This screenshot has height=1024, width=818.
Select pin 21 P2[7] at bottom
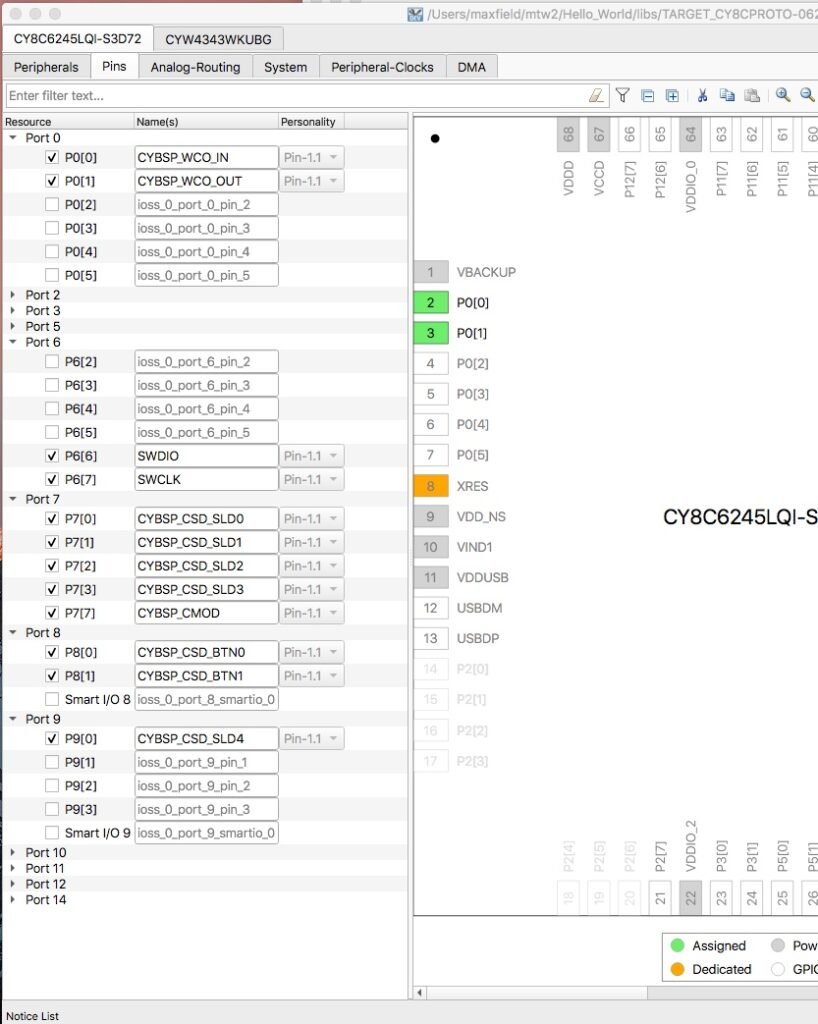coord(660,898)
